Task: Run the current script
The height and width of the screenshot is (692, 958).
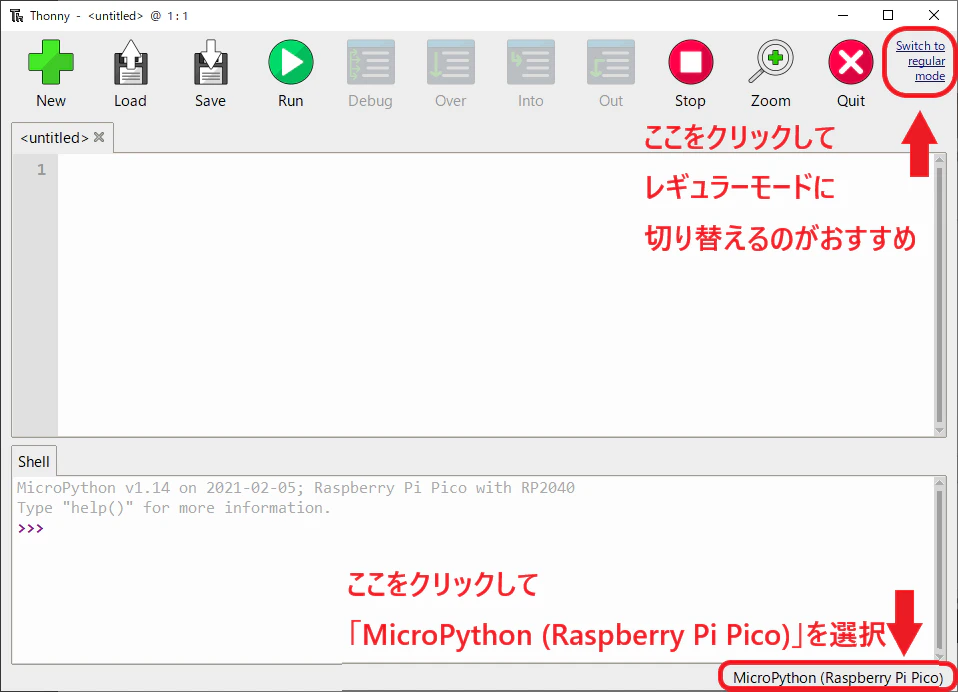Action: point(291,62)
